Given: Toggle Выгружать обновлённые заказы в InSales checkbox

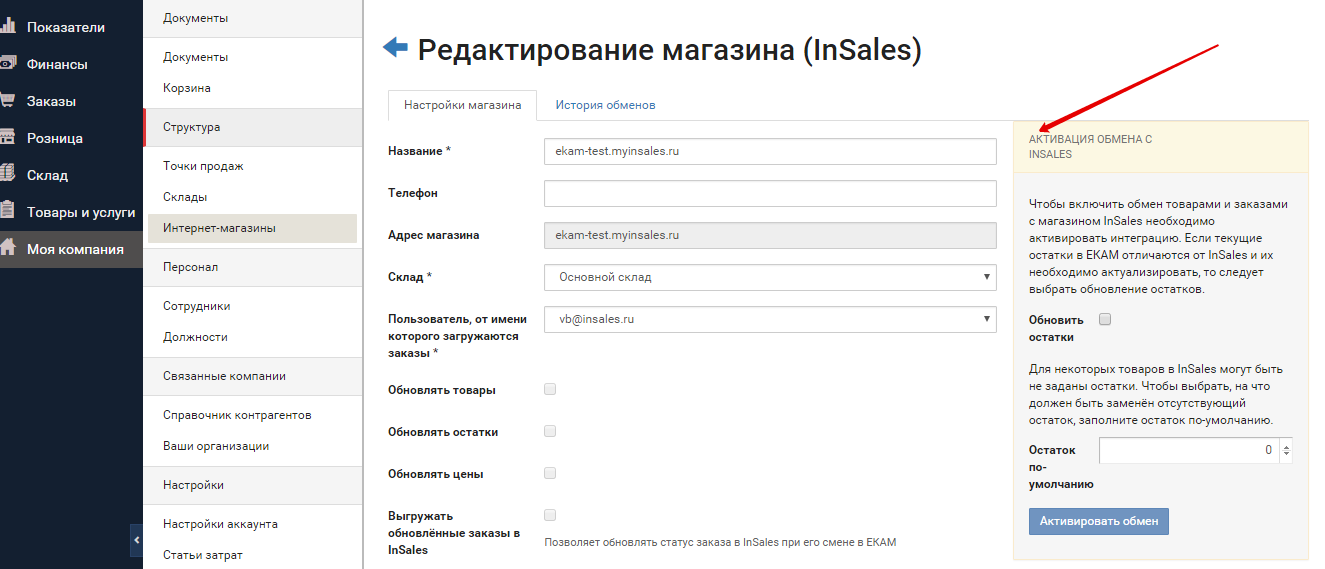Looking at the screenshot, I should tap(550, 515).
